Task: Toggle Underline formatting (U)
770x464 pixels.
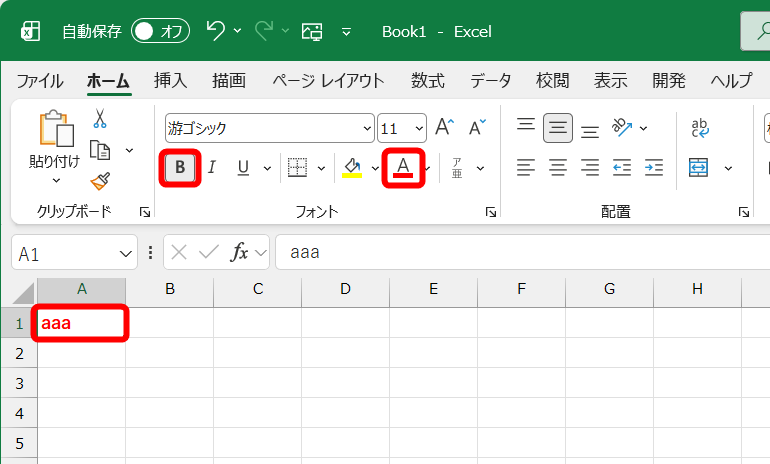Action: tap(243, 167)
